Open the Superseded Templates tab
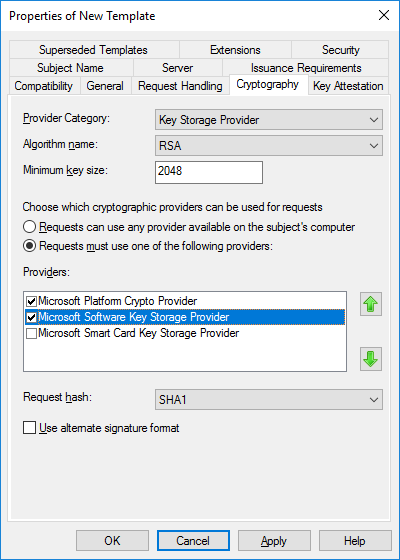The image size is (400, 560). tap(93, 50)
